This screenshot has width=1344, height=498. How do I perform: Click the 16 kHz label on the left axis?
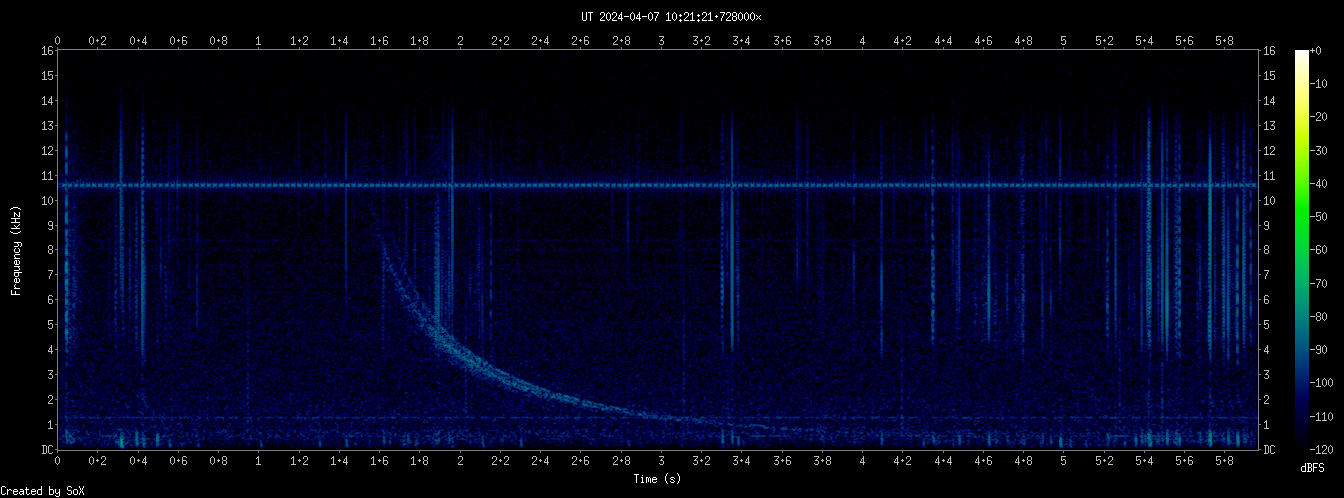click(x=47, y=51)
